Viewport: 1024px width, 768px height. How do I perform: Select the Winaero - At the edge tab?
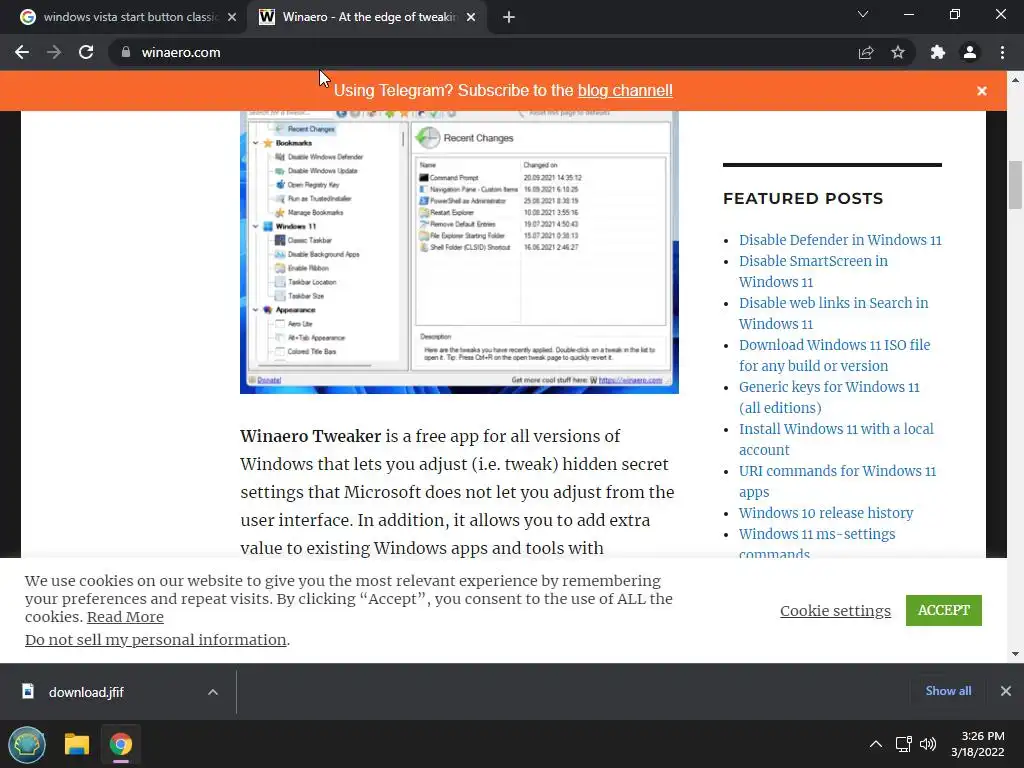[x=367, y=17]
